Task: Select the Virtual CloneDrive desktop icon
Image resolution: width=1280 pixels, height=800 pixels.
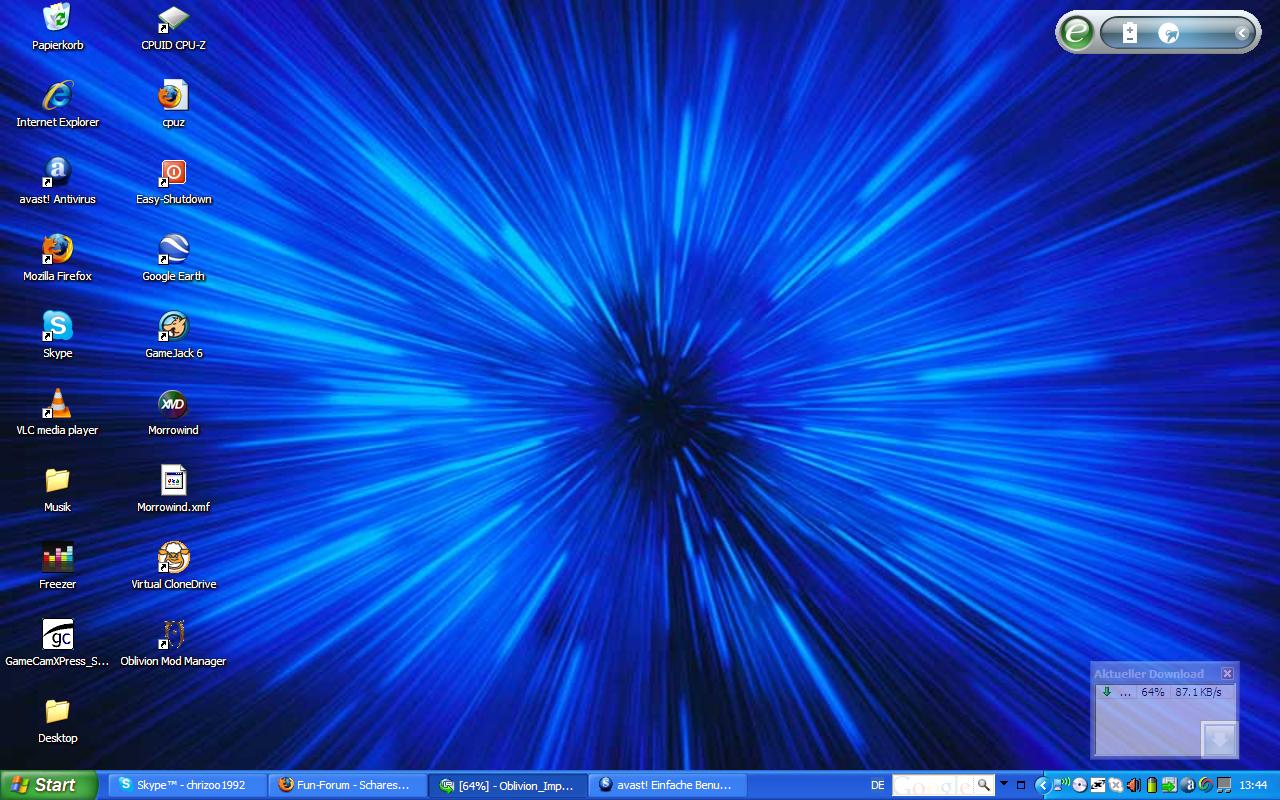Action: 173,558
